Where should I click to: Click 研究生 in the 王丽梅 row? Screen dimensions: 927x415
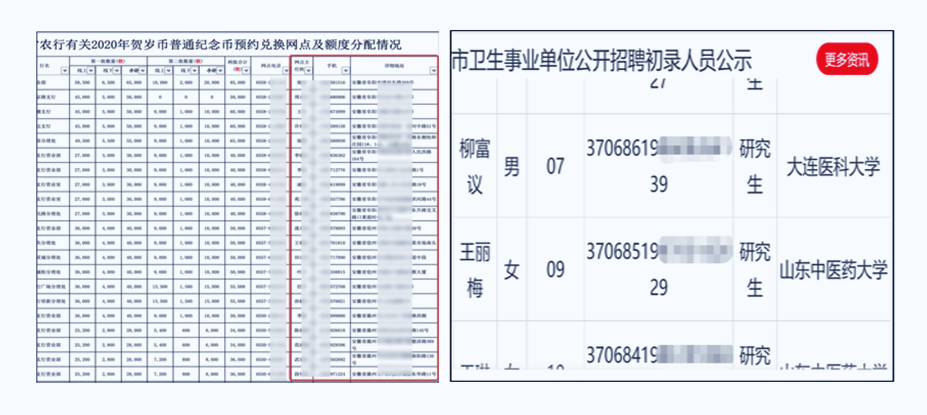pyautogui.click(x=755, y=271)
